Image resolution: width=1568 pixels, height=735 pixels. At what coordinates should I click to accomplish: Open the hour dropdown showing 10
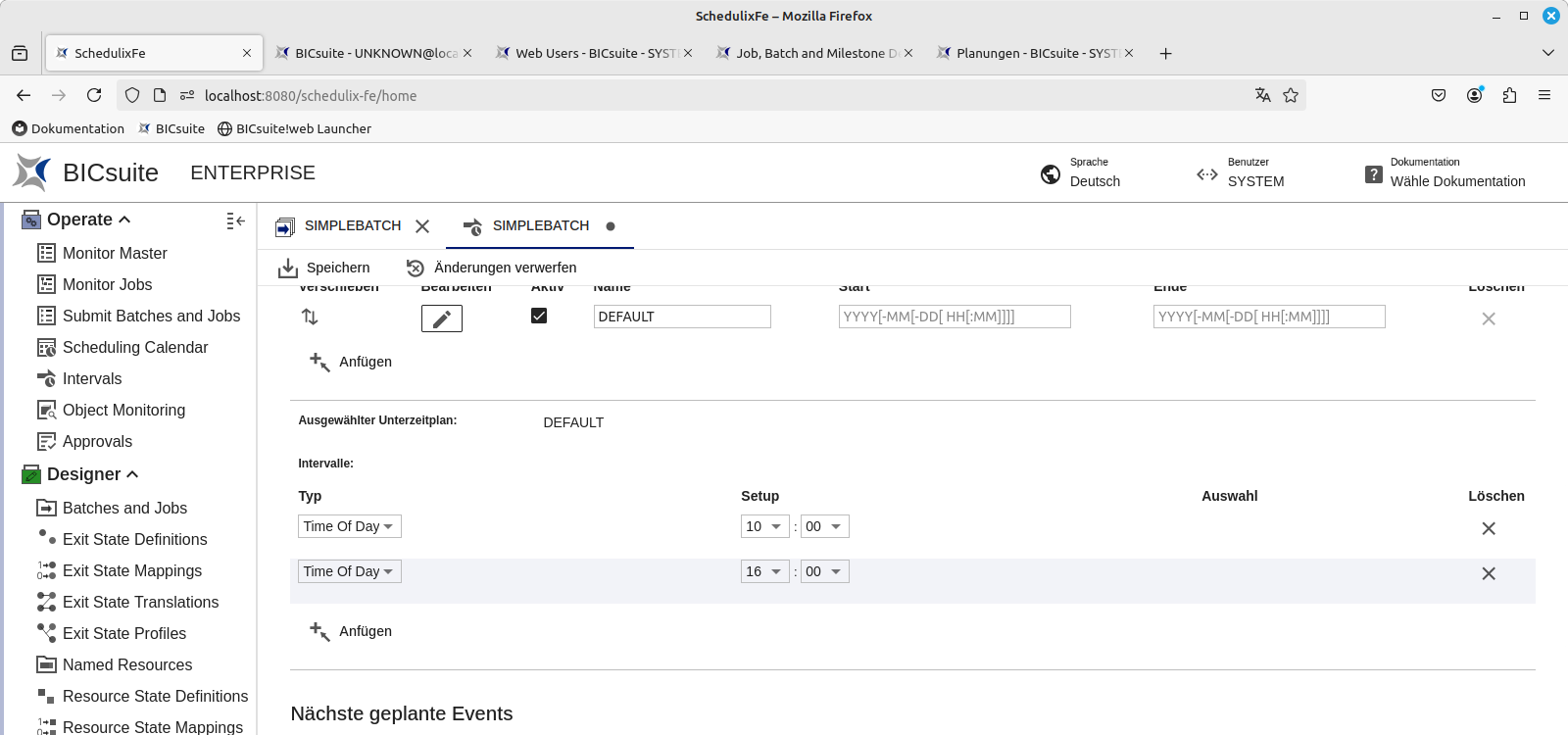764,526
